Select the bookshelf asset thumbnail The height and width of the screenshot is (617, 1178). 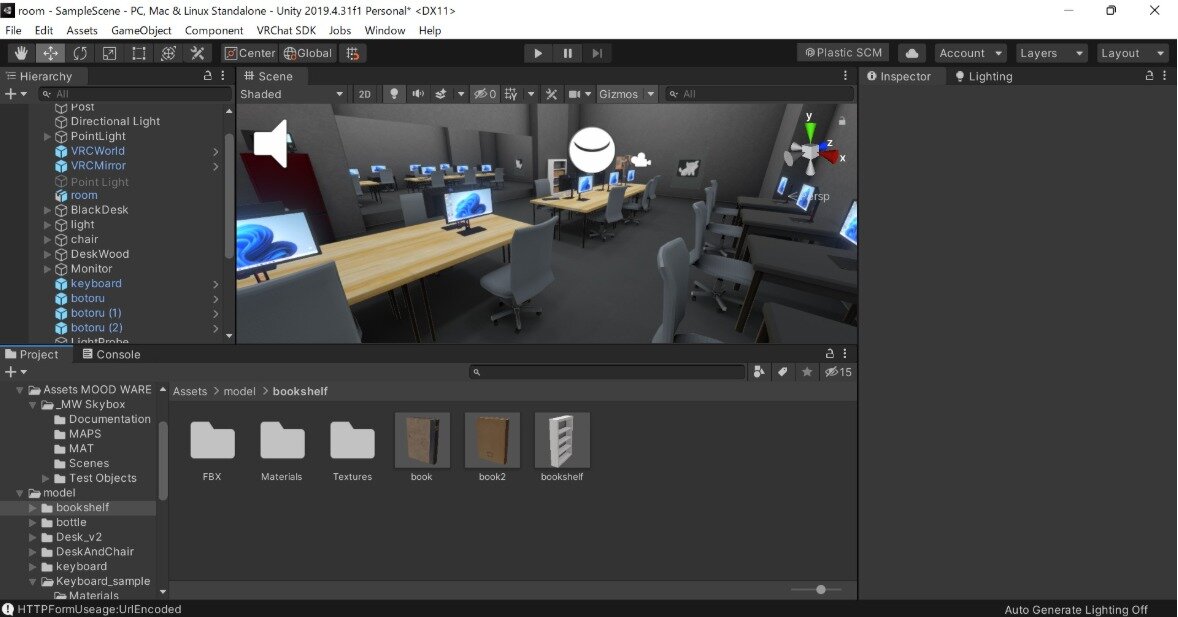coord(562,441)
